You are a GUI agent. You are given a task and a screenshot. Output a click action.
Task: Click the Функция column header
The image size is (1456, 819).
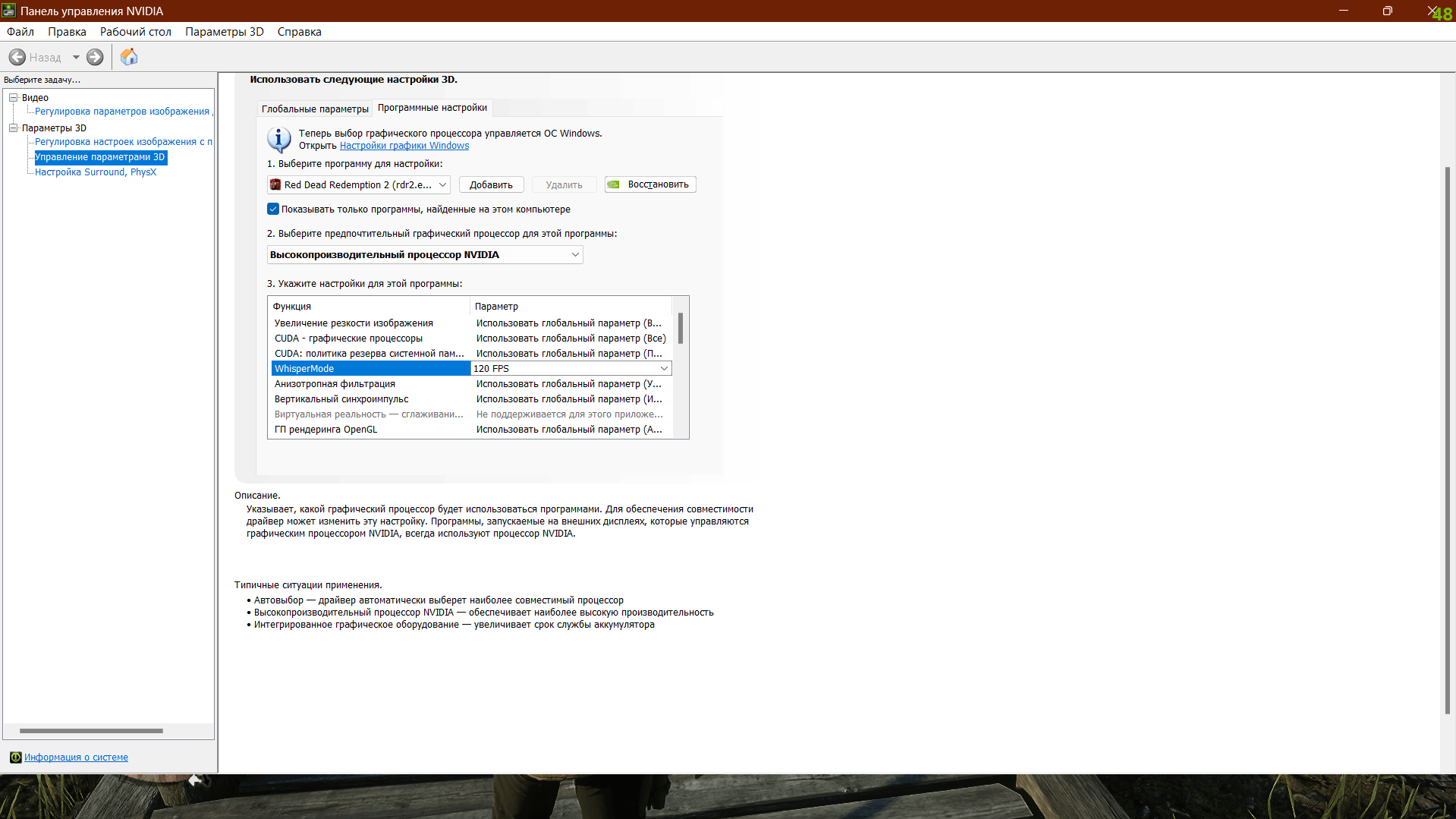click(370, 306)
